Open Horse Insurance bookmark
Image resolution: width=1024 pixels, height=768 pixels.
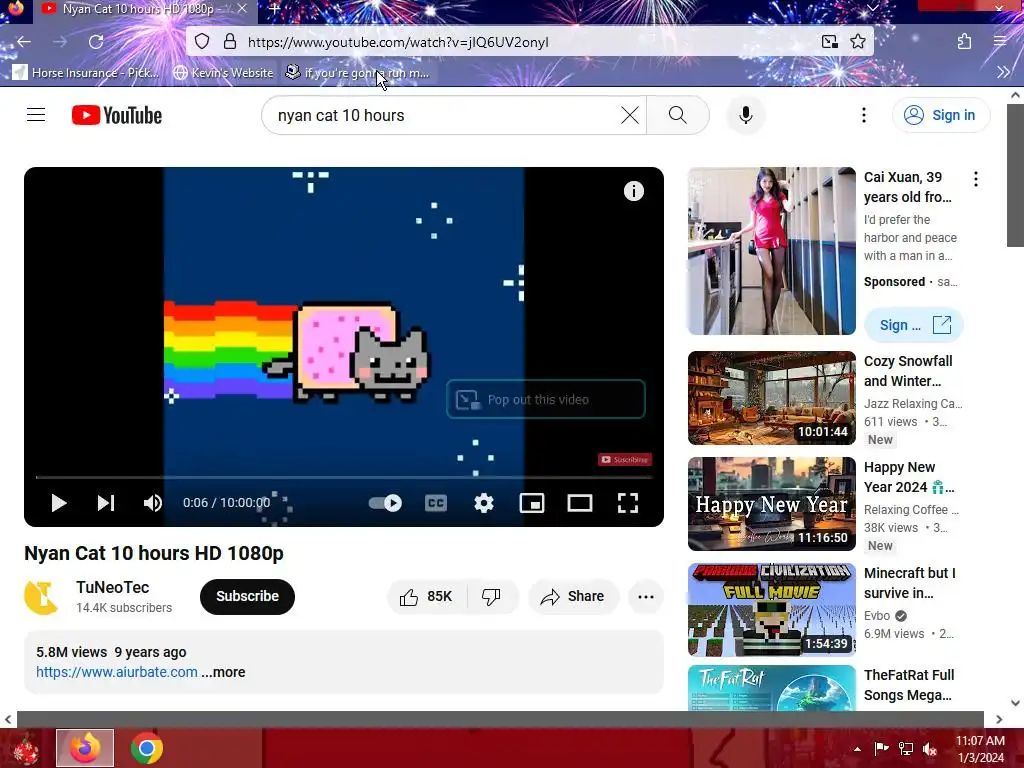pyautogui.click(x=86, y=72)
